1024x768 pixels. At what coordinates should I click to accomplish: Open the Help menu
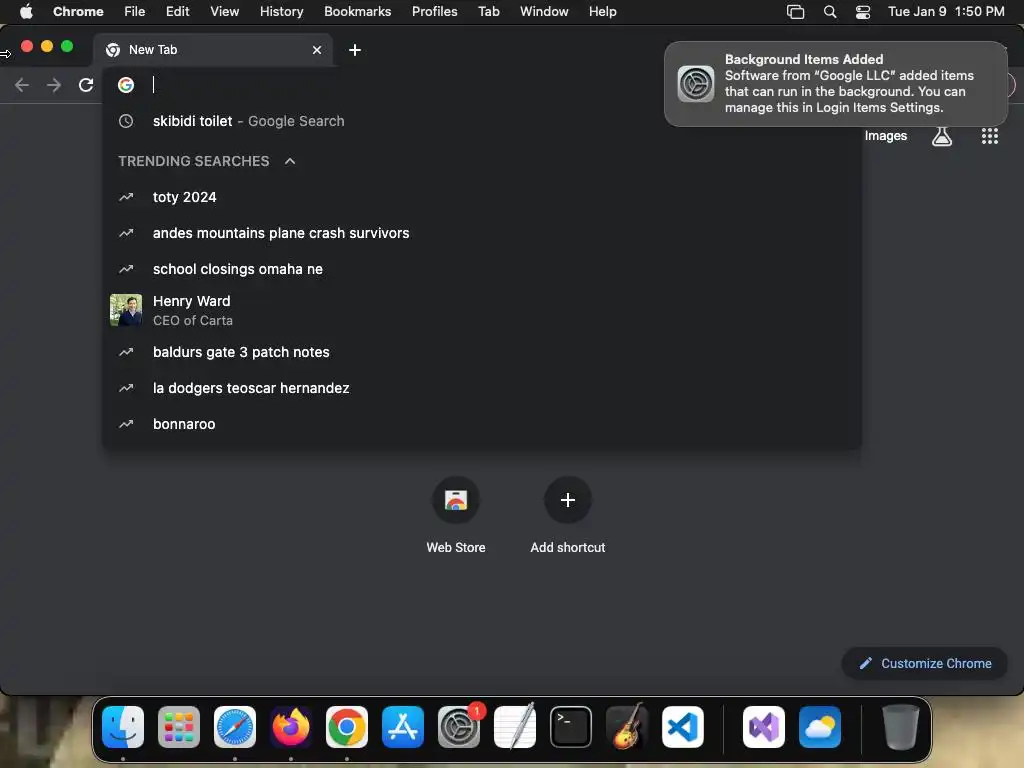(602, 12)
